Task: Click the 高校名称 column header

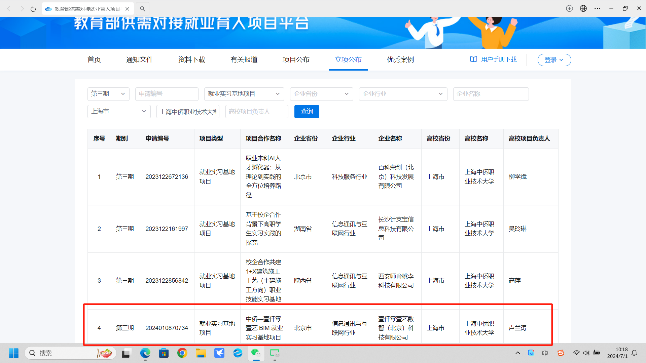Action: (x=476, y=139)
